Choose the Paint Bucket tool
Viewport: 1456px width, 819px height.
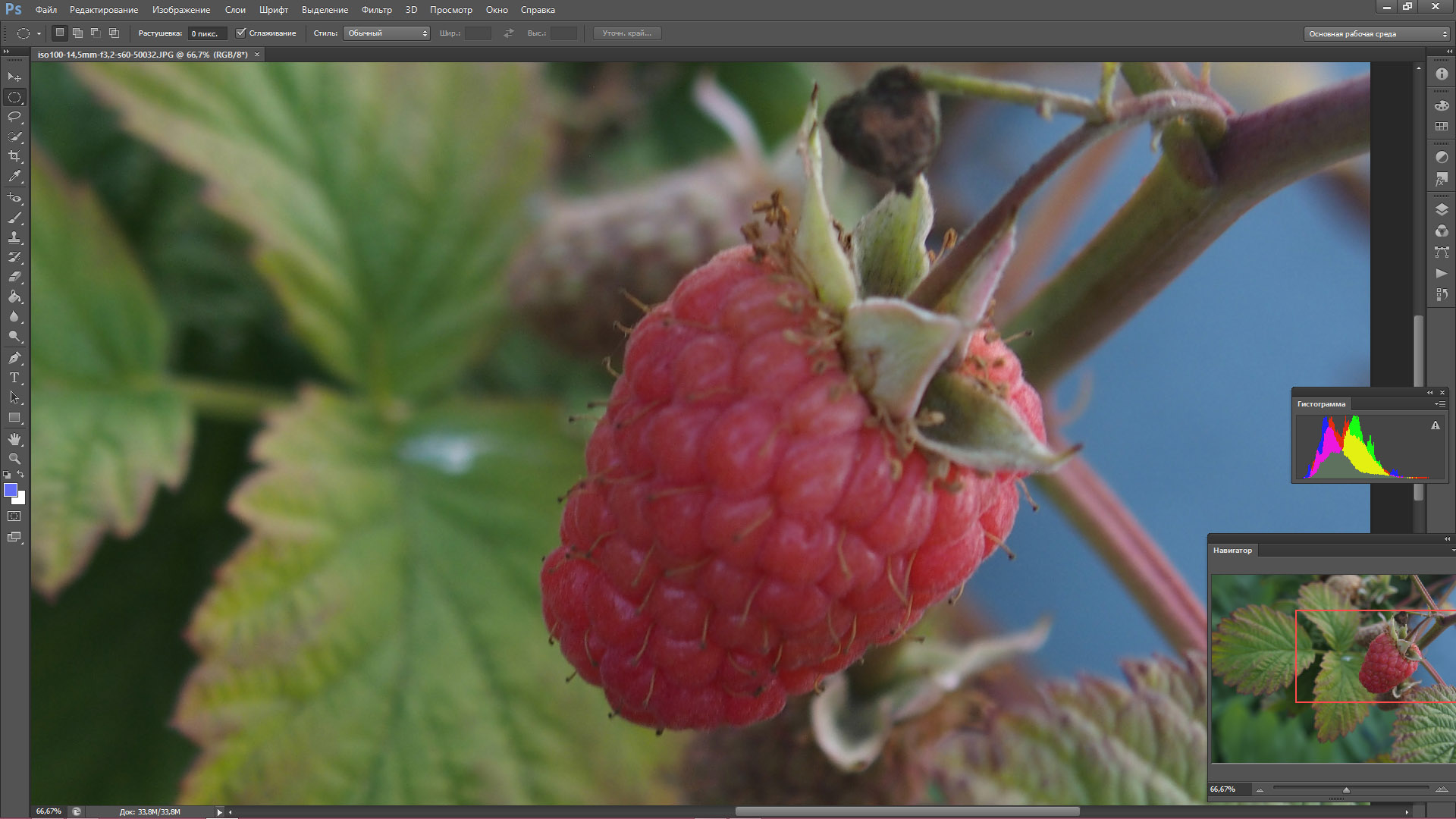pos(14,297)
